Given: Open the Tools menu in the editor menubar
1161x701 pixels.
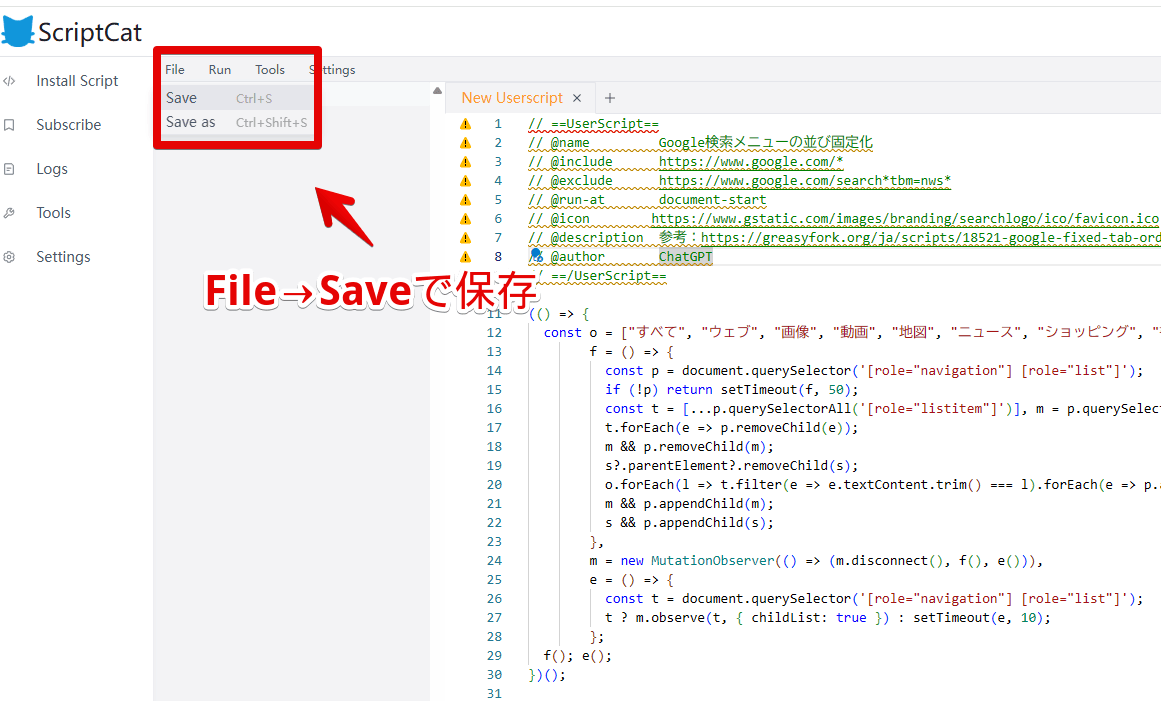Looking at the screenshot, I should 270,70.
